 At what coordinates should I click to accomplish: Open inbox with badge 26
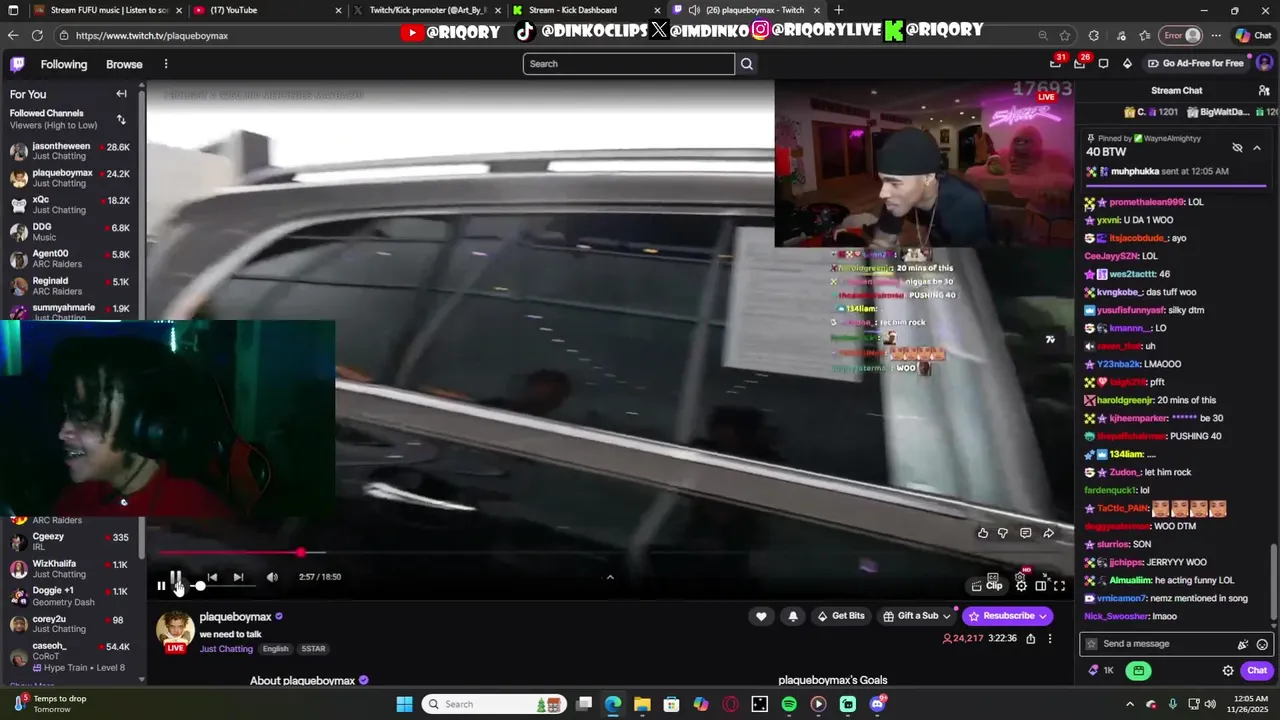1079,63
